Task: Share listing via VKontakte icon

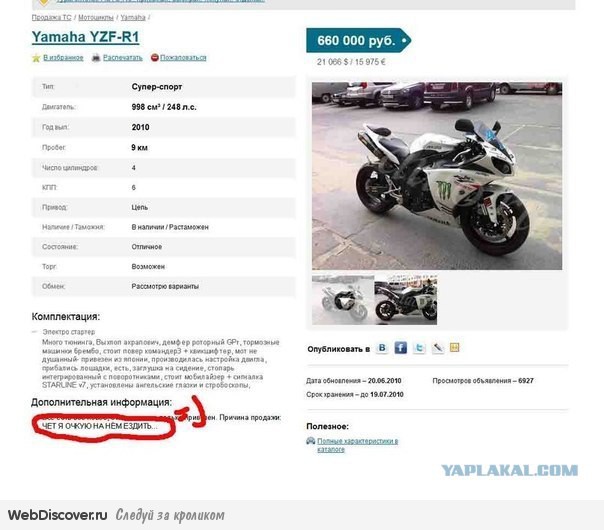Action: click(382, 348)
